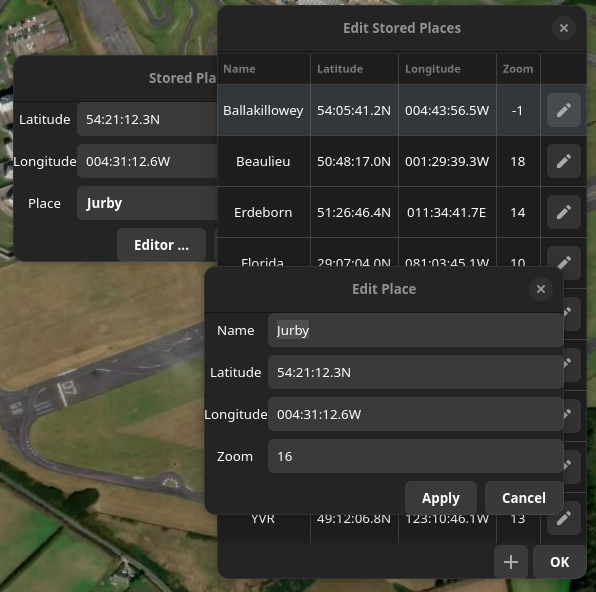This screenshot has width=596, height=592.
Task: Open the Editor from Stored Places
Action: coord(161,245)
